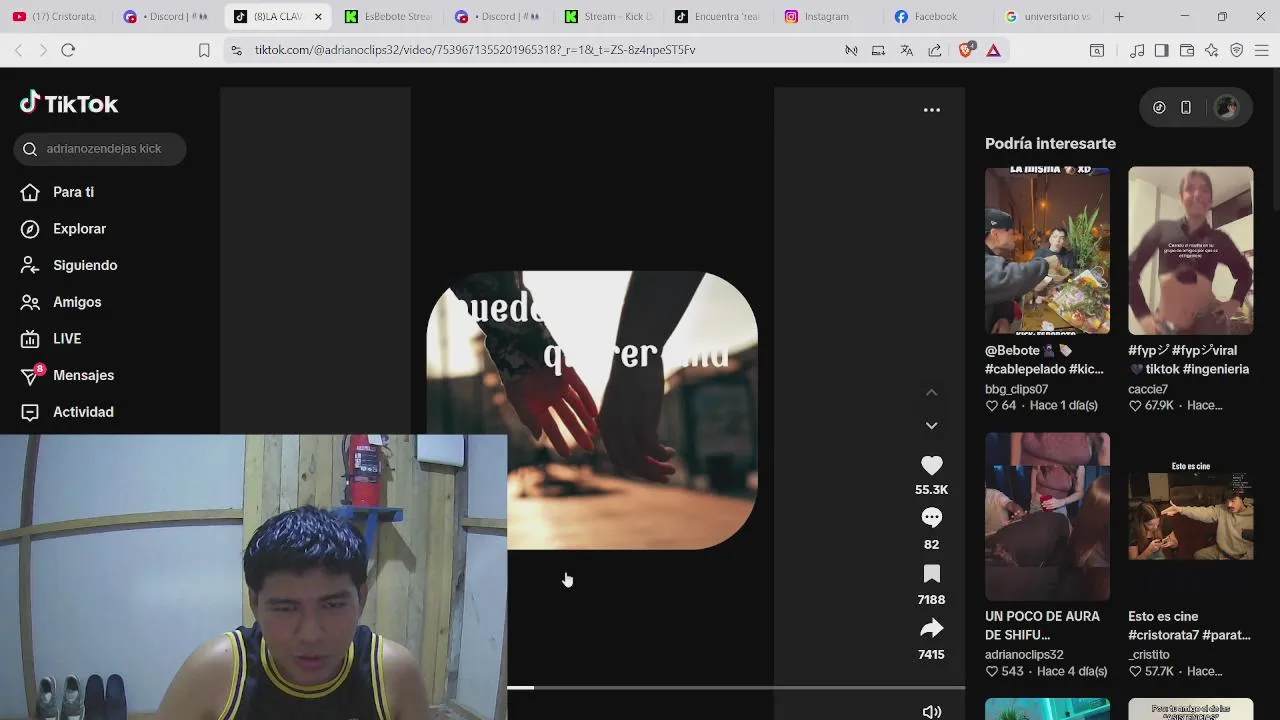Go forward in browser history
The height and width of the screenshot is (720, 1280).
pyautogui.click(x=43, y=50)
